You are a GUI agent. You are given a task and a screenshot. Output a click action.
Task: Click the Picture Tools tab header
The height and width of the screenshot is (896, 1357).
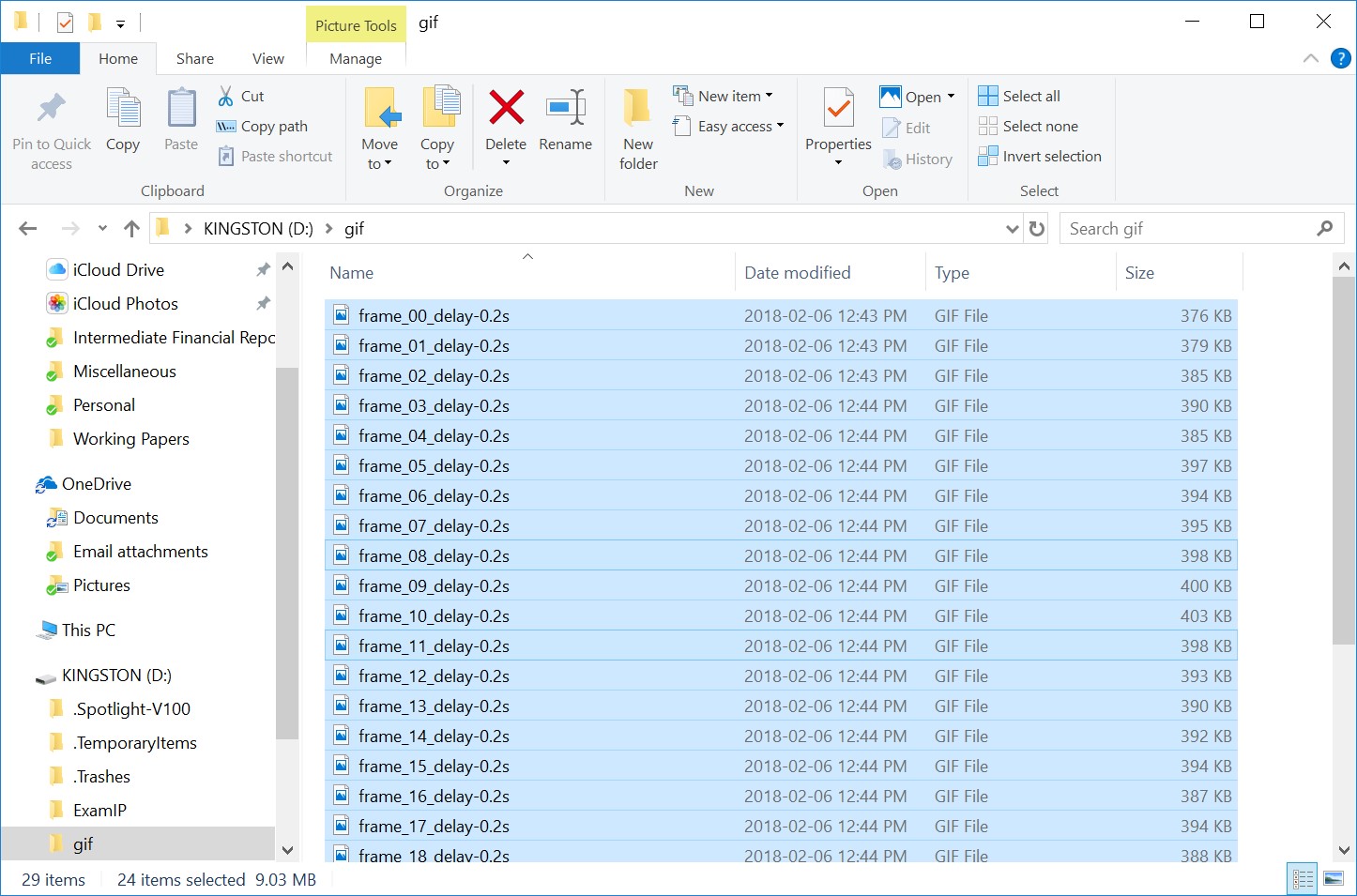(x=356, y=25)
